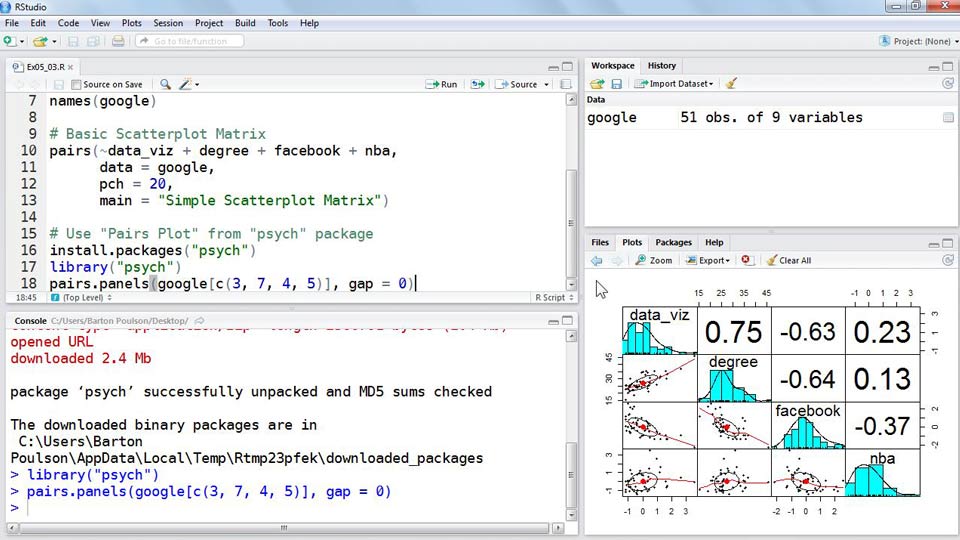Switch to the Help pane tab
Viewport: 960px width, 540px height.
[x=714, y=242]
